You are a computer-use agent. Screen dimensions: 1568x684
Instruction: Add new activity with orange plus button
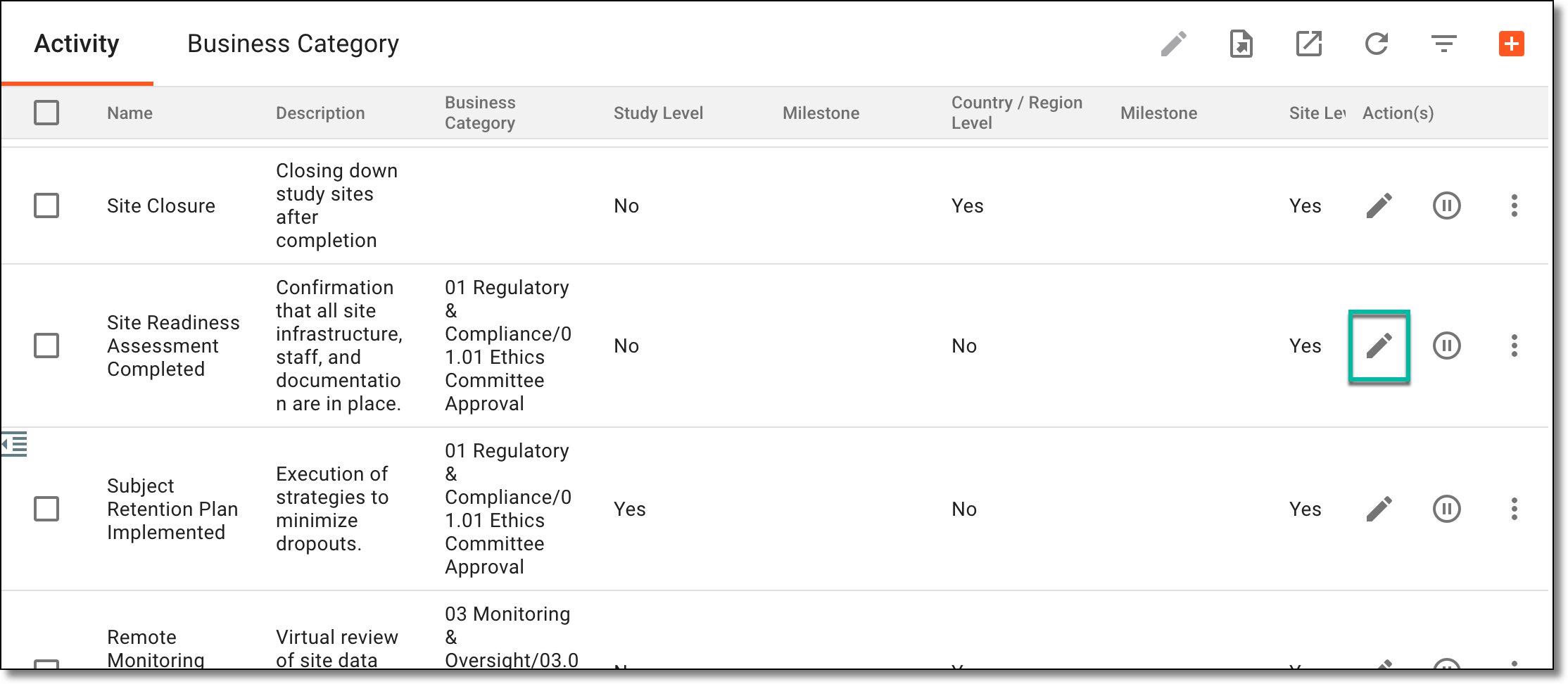point(1511,44)
